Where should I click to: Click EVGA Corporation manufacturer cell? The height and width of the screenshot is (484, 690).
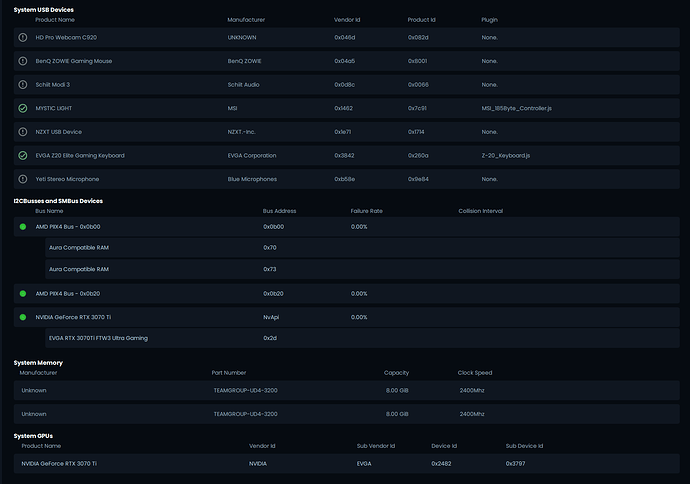pos(252,155)
